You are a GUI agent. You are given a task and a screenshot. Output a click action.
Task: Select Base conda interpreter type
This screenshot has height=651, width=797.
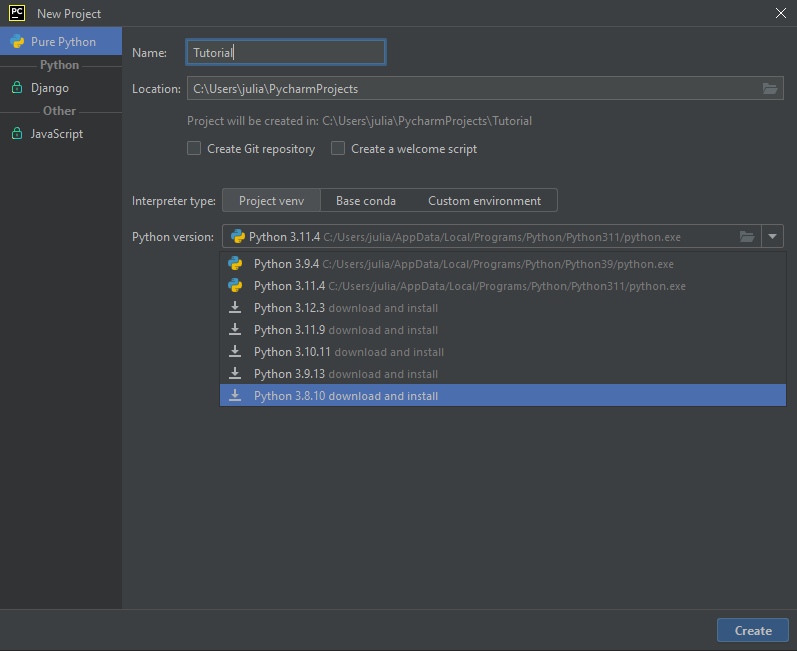[x=365, y=200]
